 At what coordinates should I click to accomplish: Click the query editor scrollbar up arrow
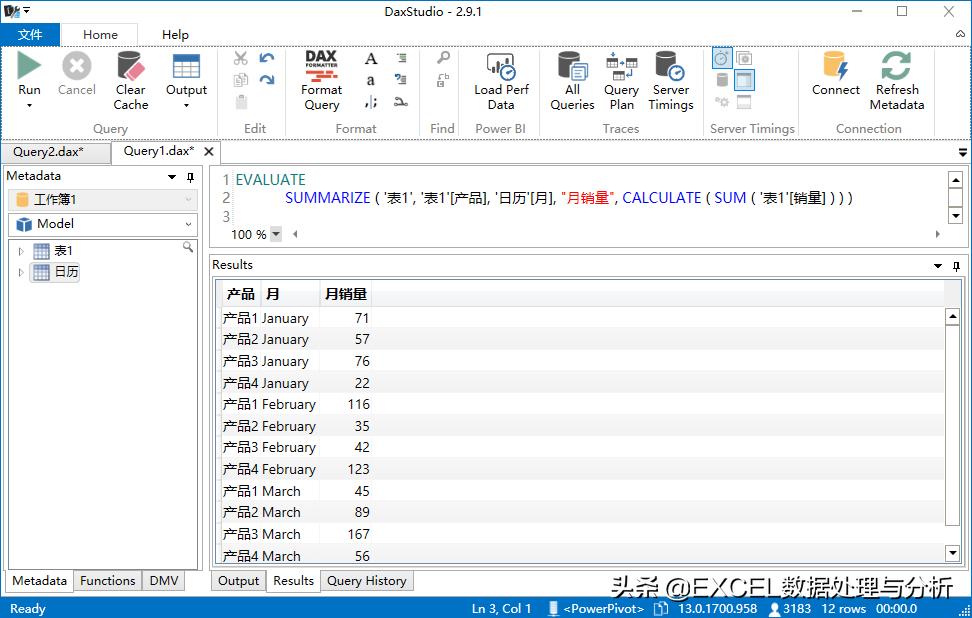point(955,180)
